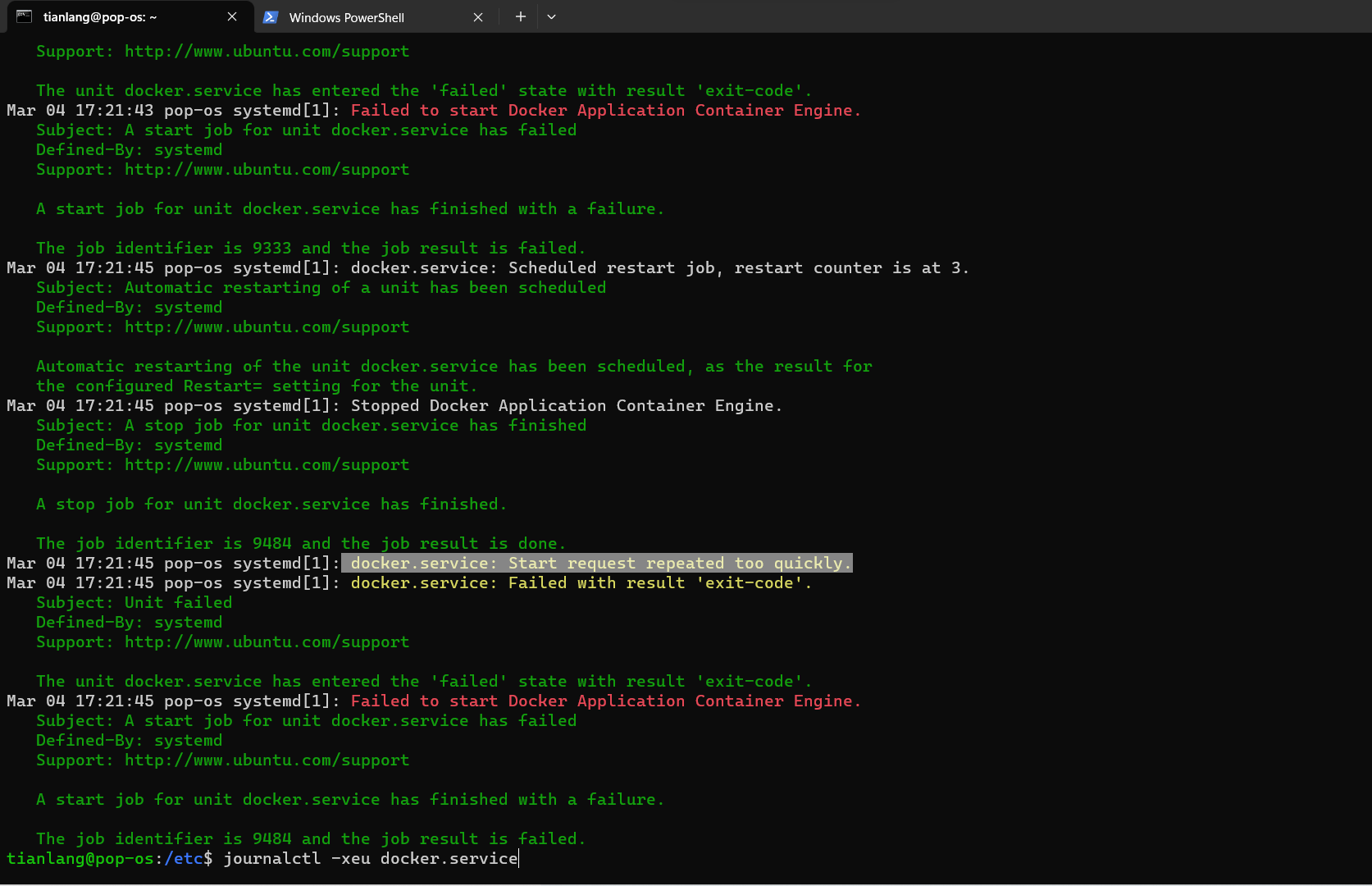Click the yellow 'Failed with result exit-code' line
This screenshot has height=886, width=1372.
581,582
